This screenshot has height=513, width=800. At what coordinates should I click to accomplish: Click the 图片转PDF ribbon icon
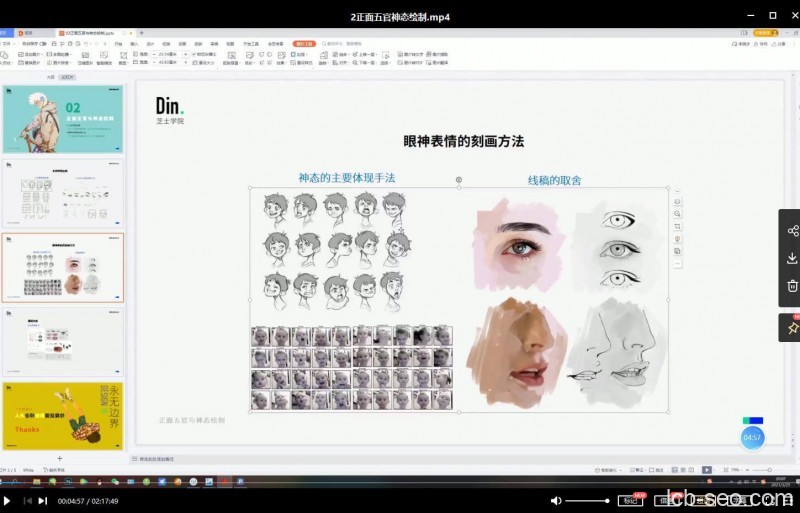[411, 62]
